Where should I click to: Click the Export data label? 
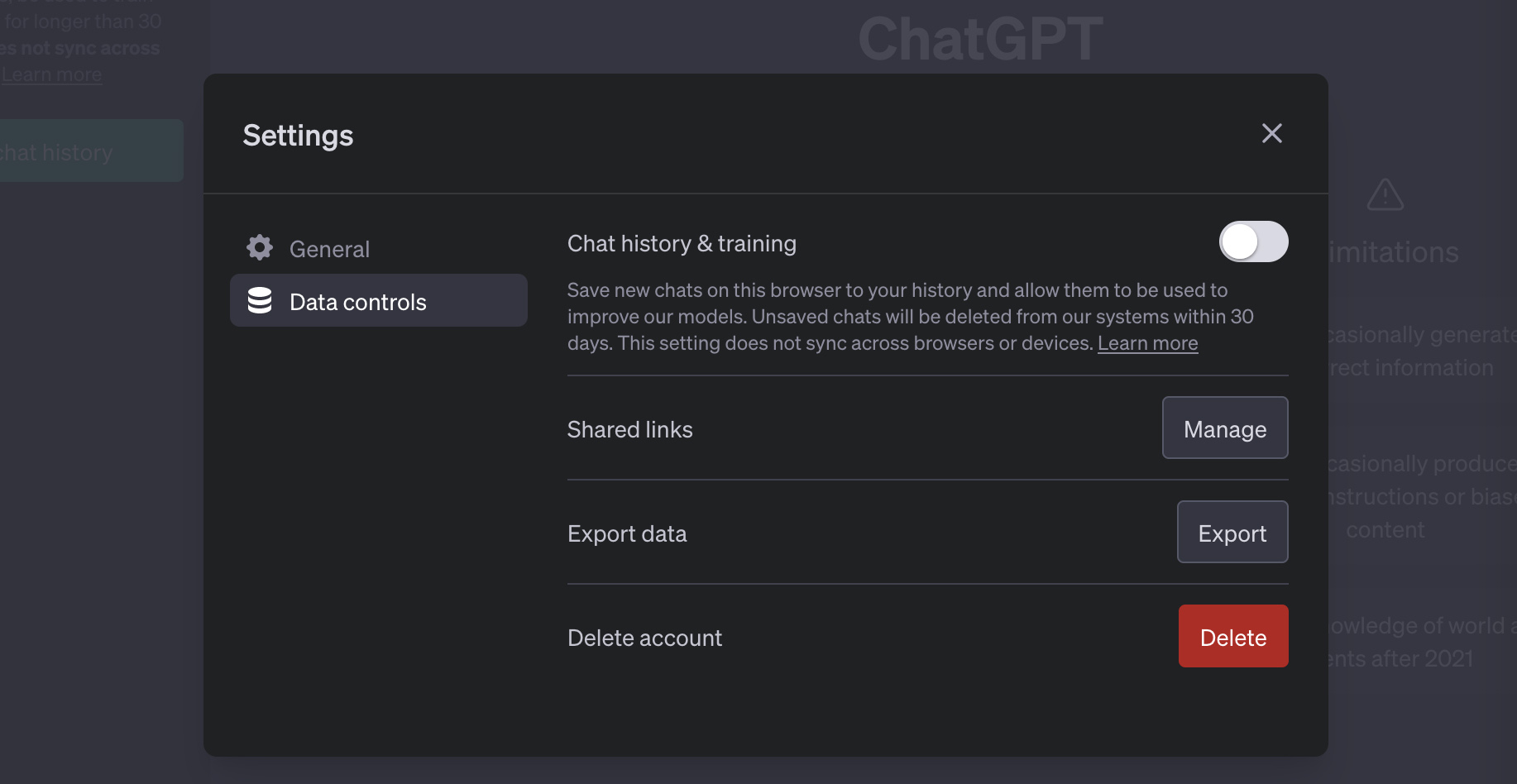click(627, 534)
